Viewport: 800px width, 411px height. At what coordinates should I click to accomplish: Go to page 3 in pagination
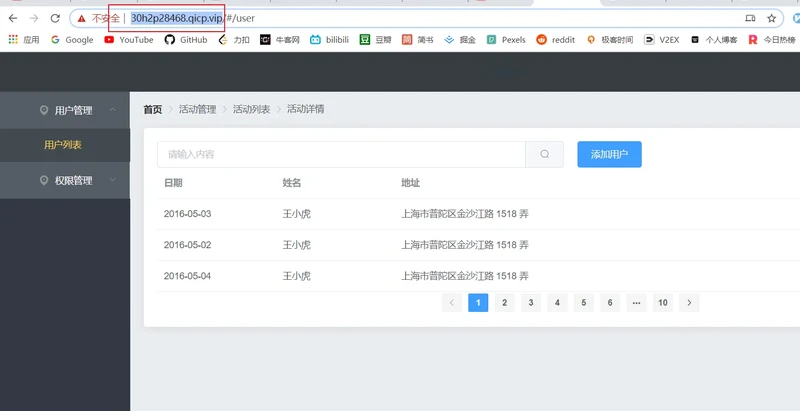[531, 302]
